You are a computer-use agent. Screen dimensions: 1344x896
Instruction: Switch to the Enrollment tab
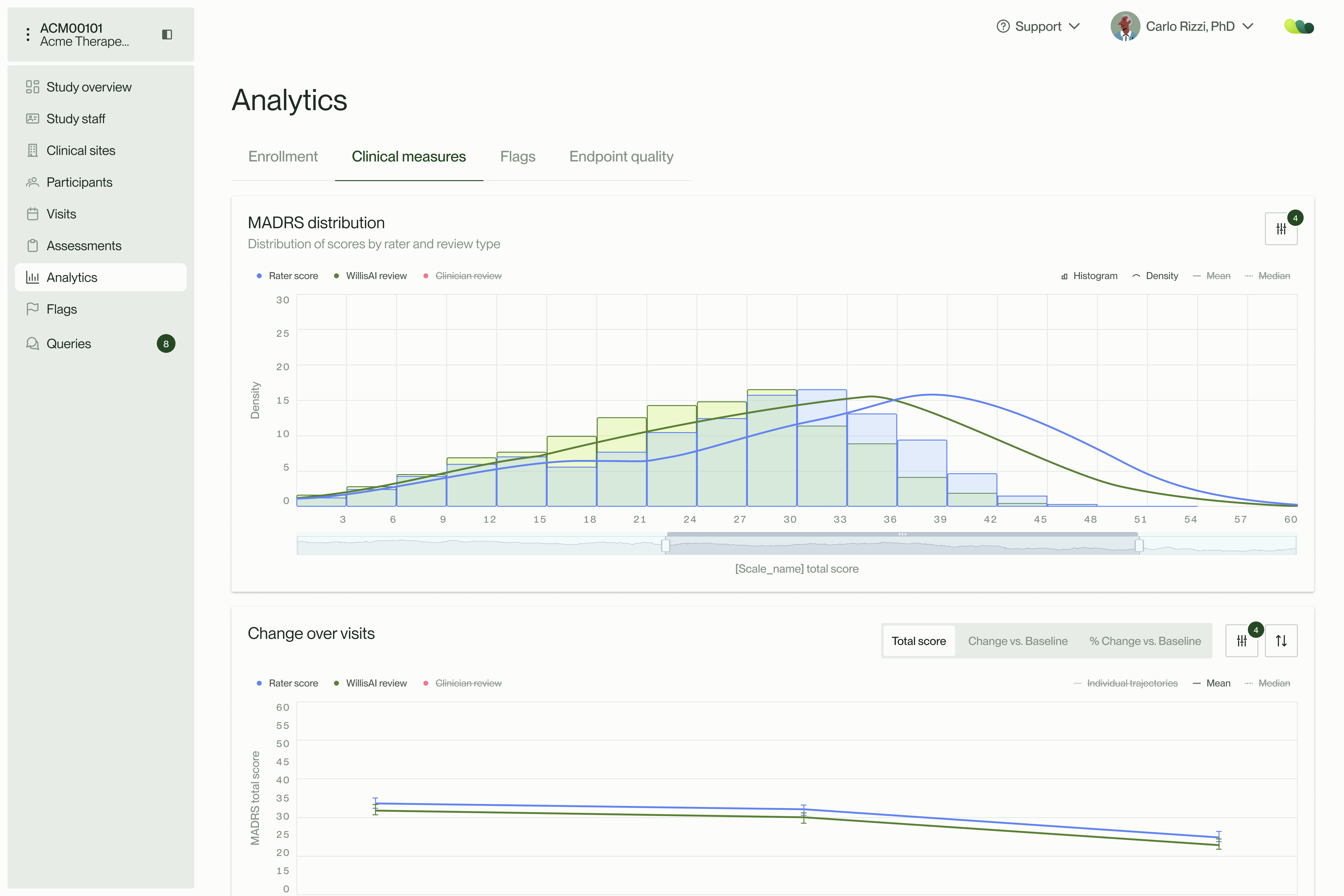click(x=283, y=157)
